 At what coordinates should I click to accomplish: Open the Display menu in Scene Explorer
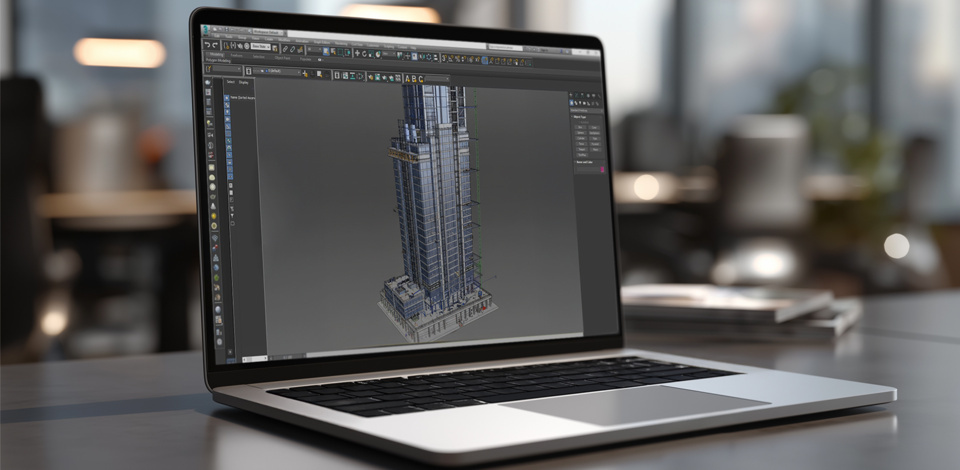(244, 83)
